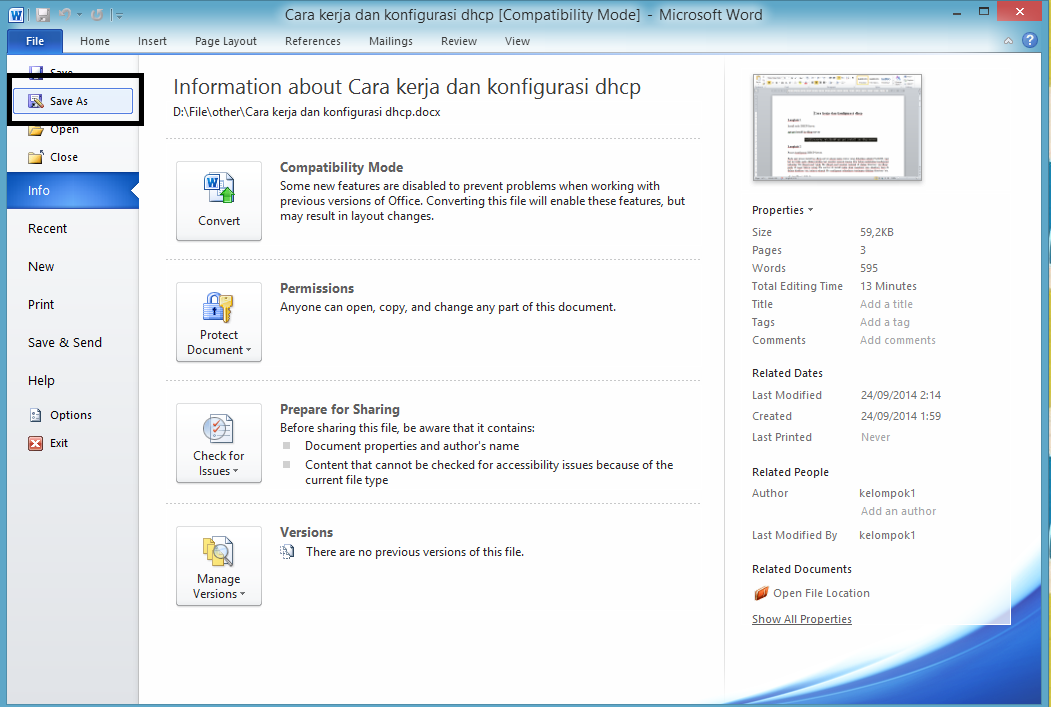
Task: Click the Last Printed value Never
Action: tap(875, 438)
